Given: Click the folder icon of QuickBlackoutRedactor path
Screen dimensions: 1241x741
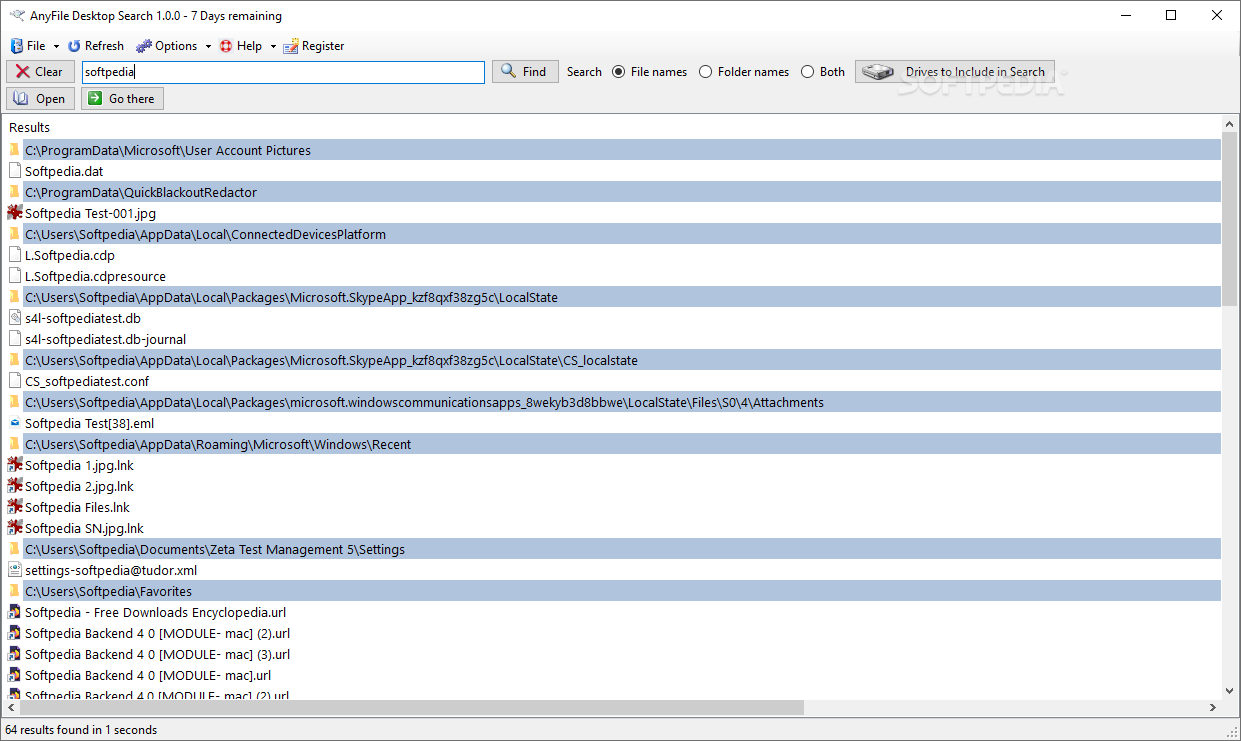Looking at the screenshot, I should [x=15, y=192].
